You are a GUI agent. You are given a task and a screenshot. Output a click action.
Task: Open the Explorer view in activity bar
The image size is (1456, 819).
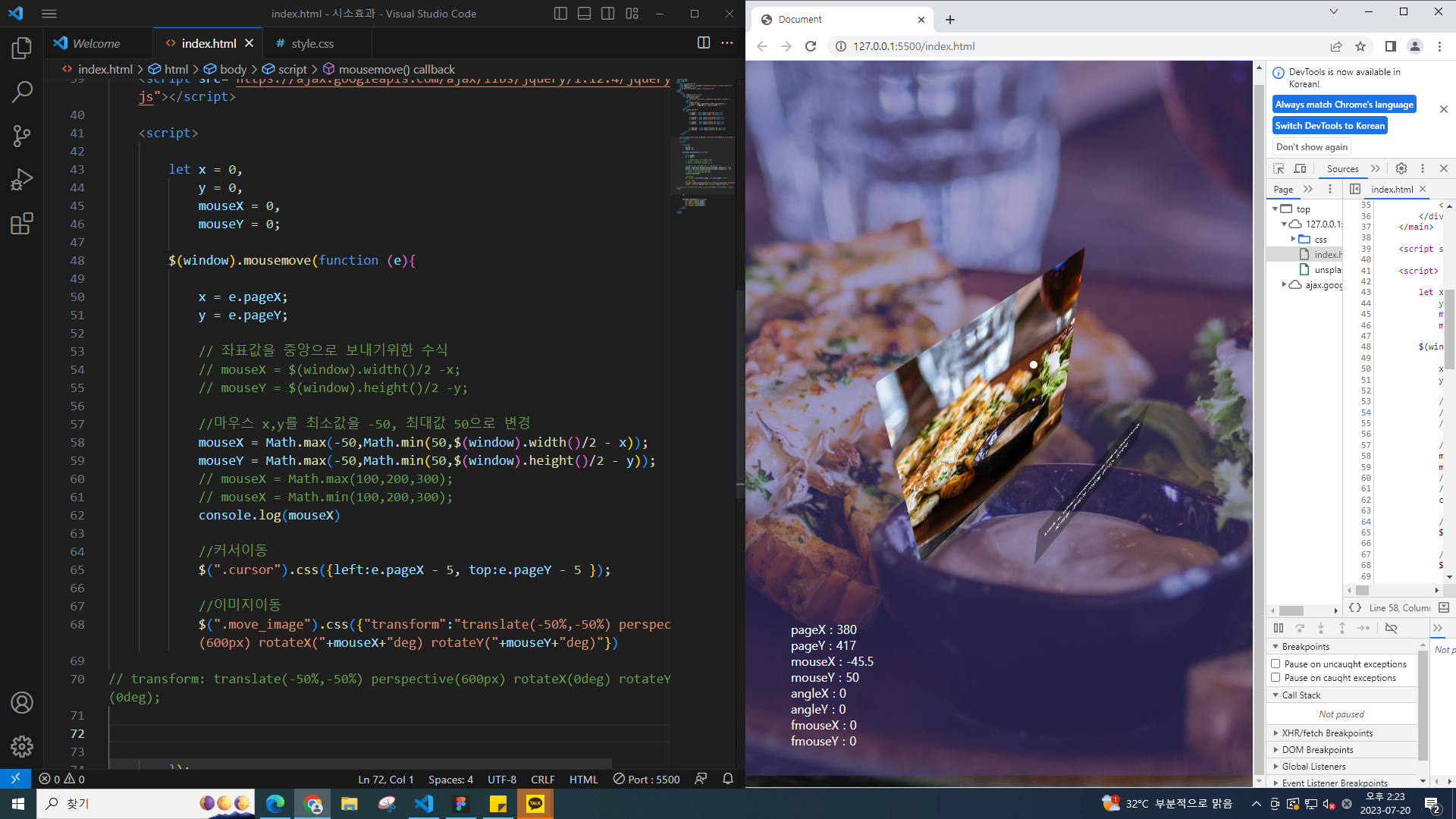click(x=21, y=49)
